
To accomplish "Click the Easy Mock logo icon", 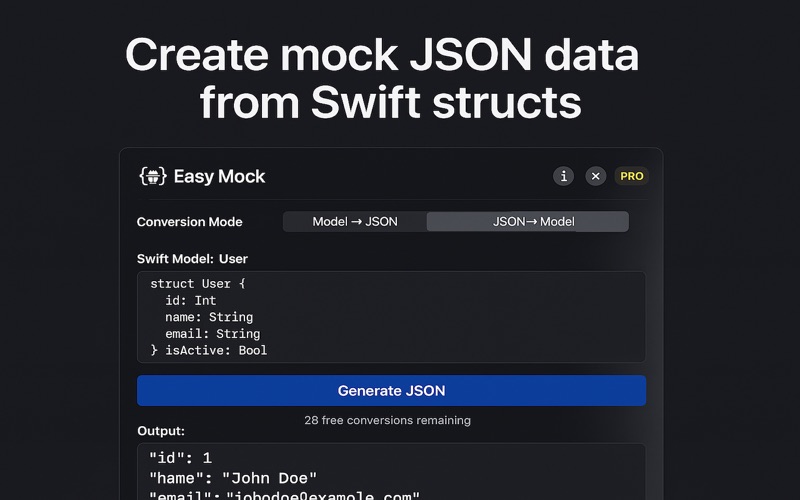I will click(153, 177).
